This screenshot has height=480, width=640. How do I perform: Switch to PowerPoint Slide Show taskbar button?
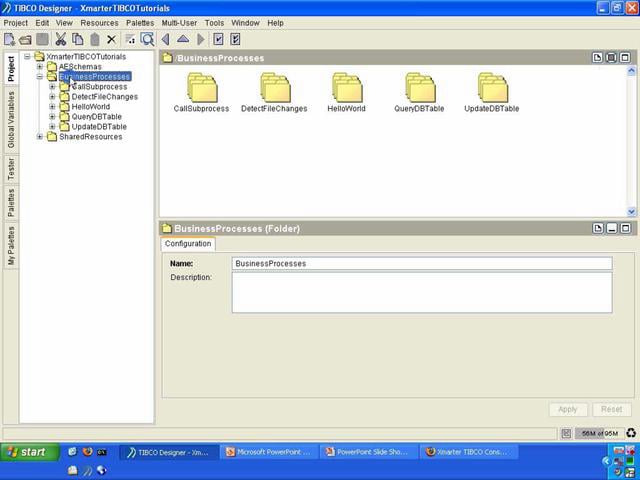pyautogui.click(x=369, y=452)
